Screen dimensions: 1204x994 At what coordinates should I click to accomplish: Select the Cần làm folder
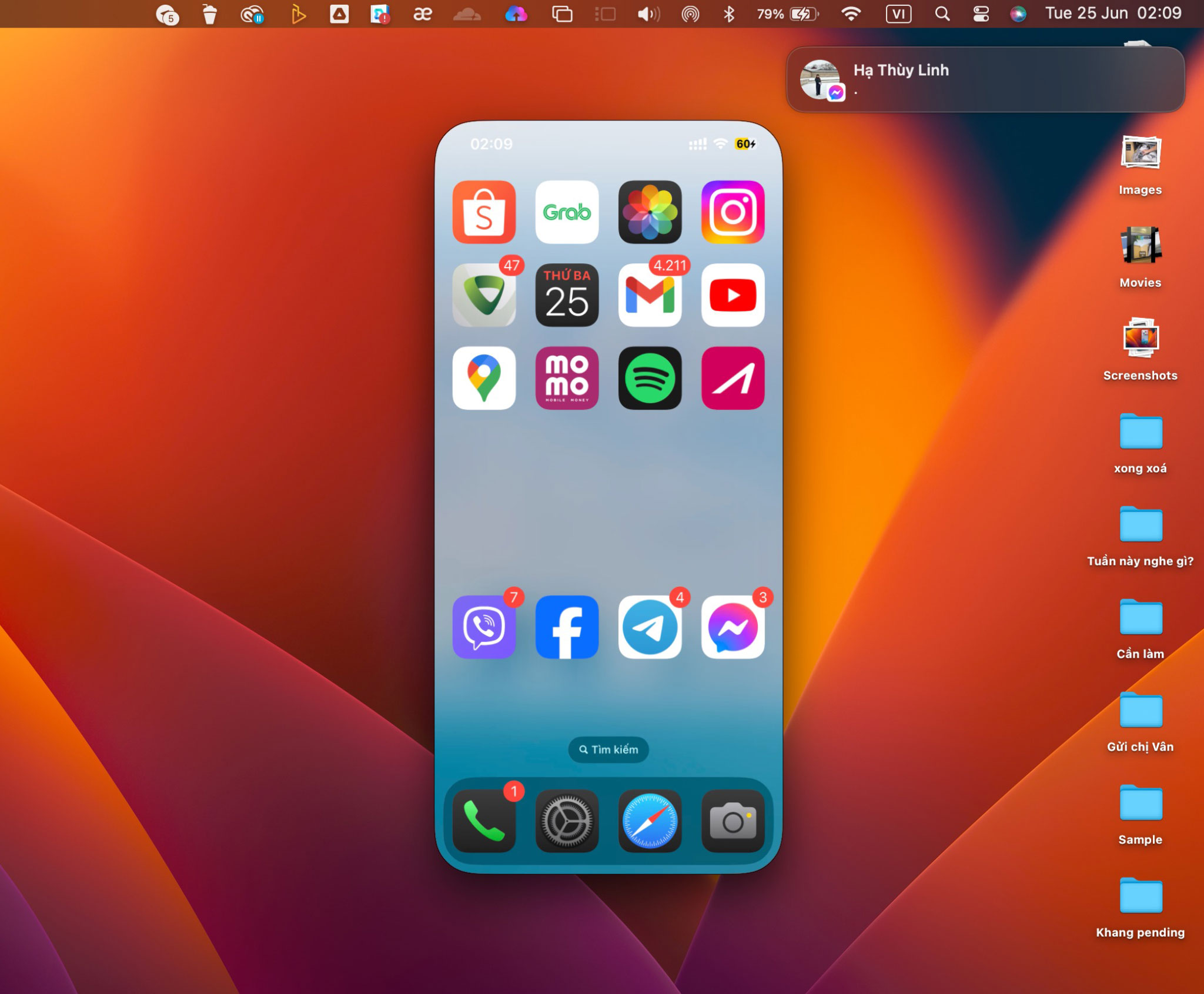(x=1140, y=629)
